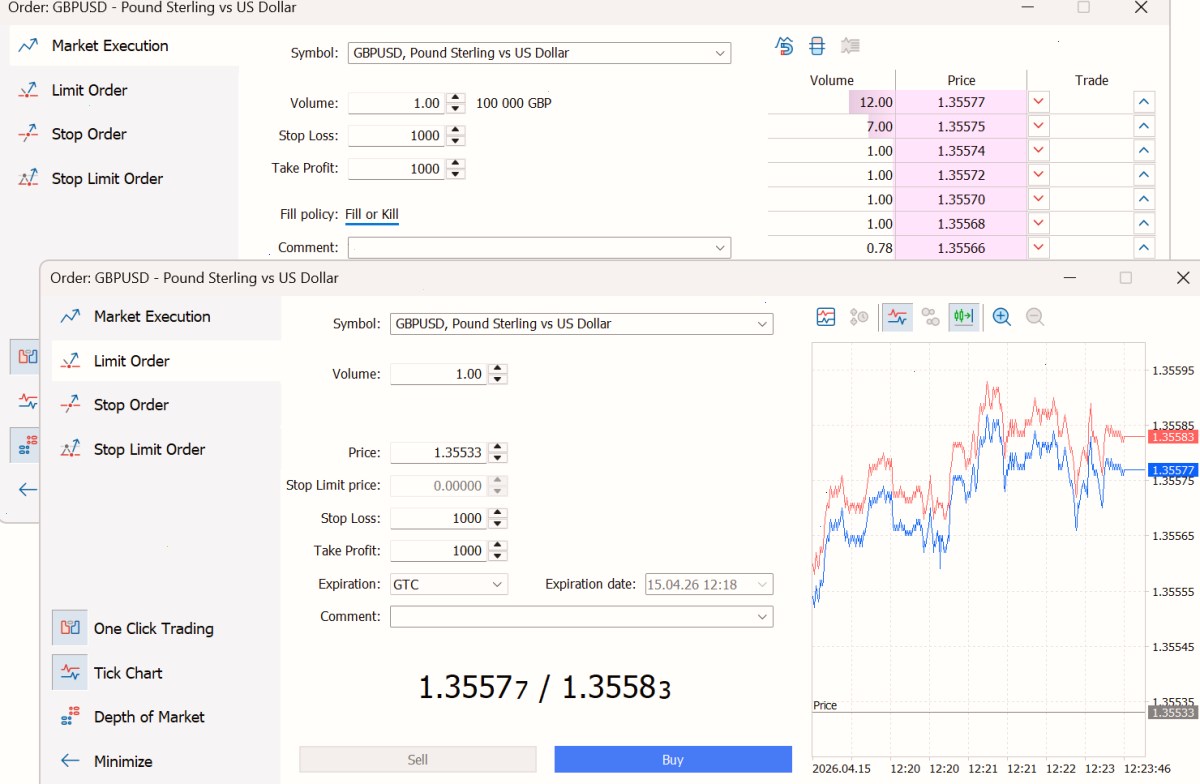Click the framed chart icon above the tick chart
This screenshot has height=784, width=1200.
coord(825,317)
